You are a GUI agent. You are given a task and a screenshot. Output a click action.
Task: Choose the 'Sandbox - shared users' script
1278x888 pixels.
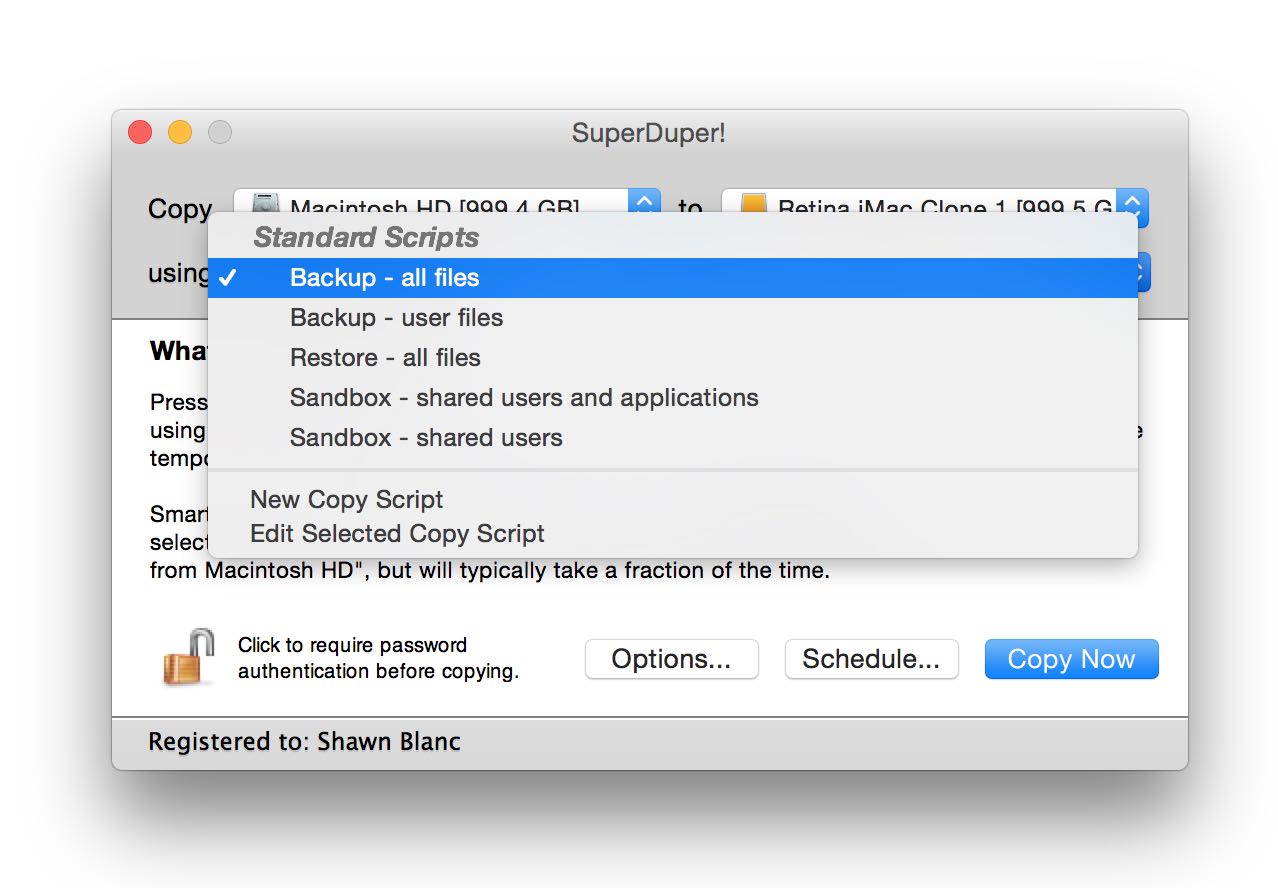672,437
